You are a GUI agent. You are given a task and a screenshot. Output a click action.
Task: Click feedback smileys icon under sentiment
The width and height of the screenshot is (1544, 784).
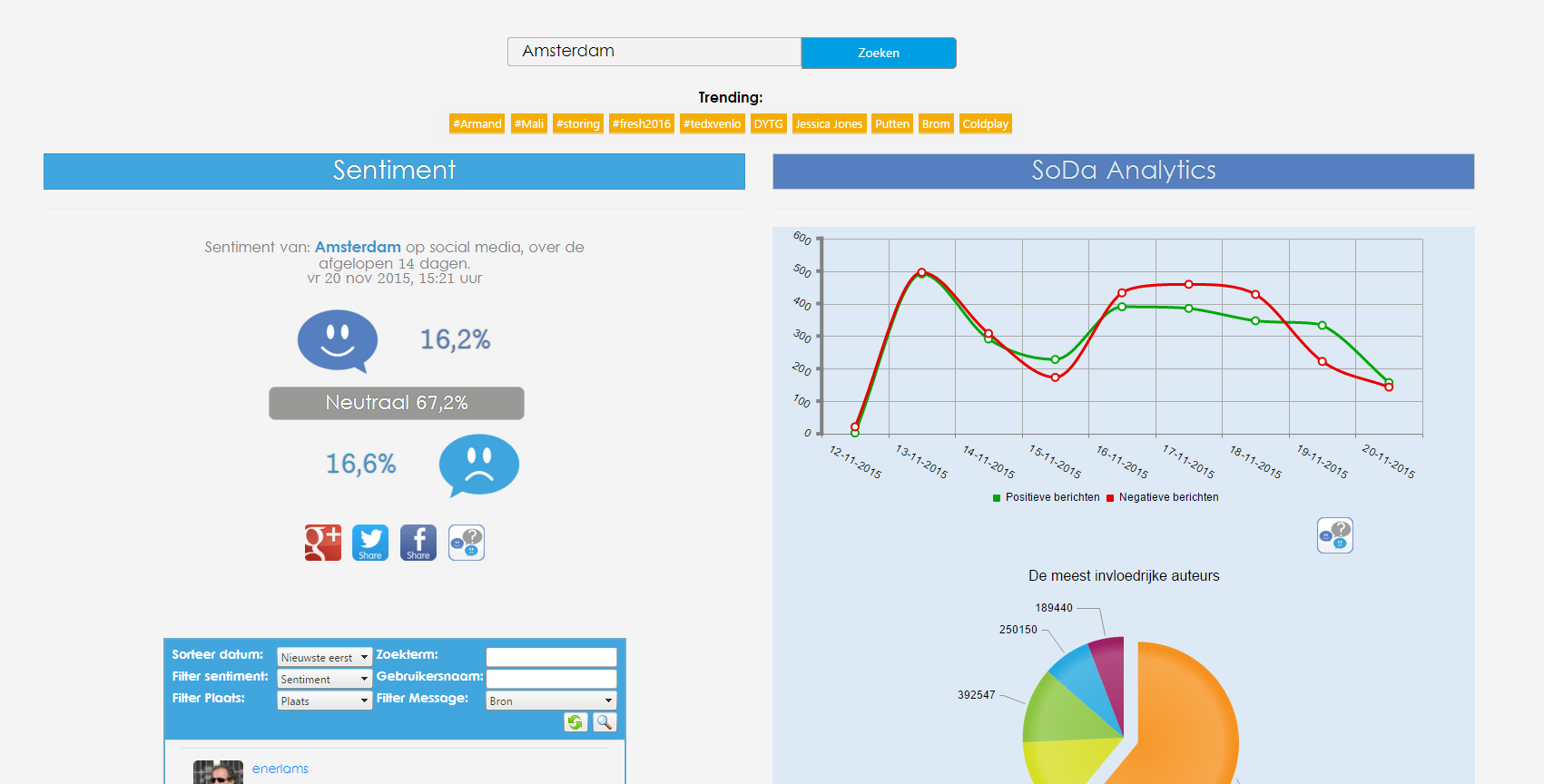(x=467, y=543)
